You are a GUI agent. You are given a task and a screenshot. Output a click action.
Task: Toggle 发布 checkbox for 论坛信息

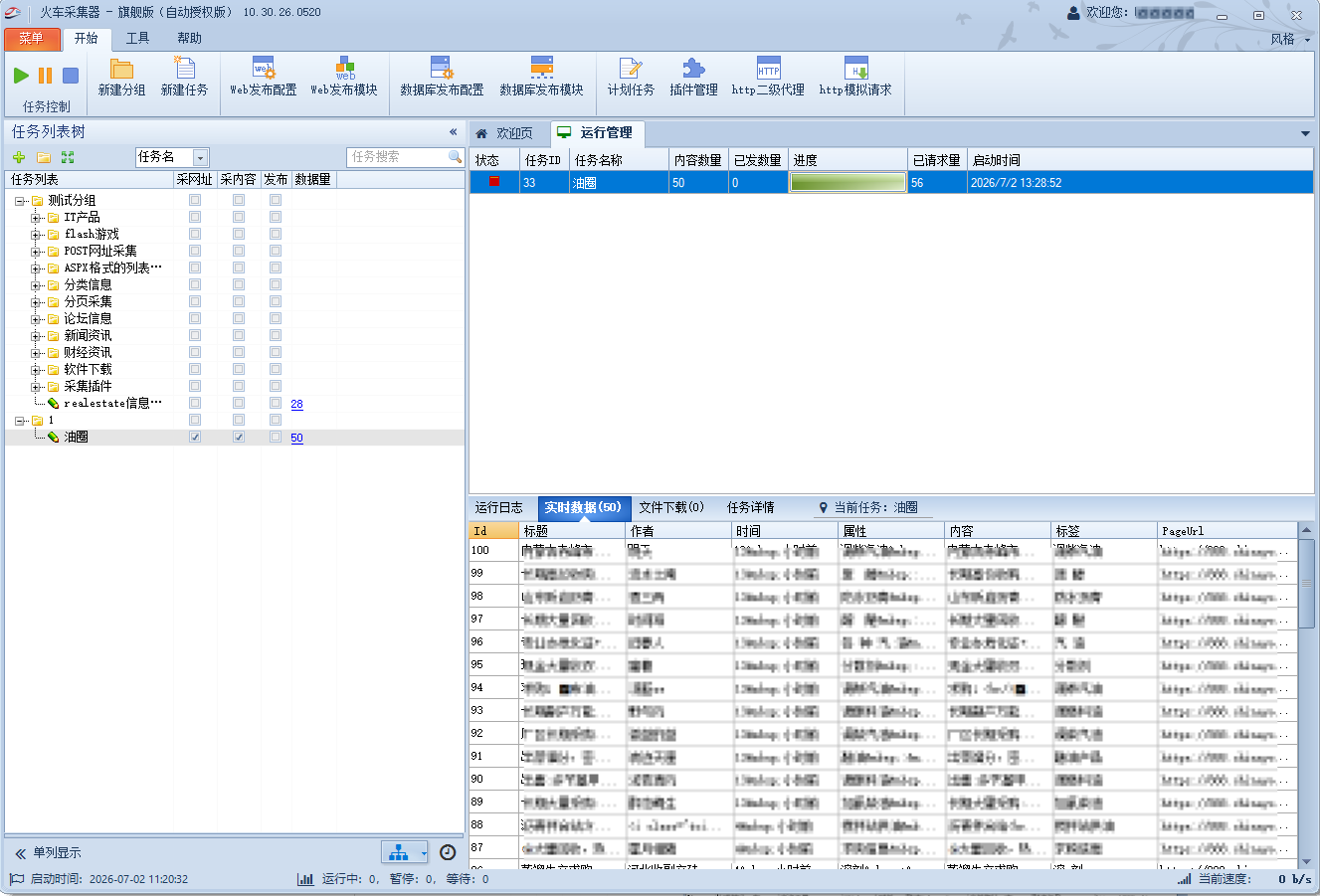pos(276,318)
